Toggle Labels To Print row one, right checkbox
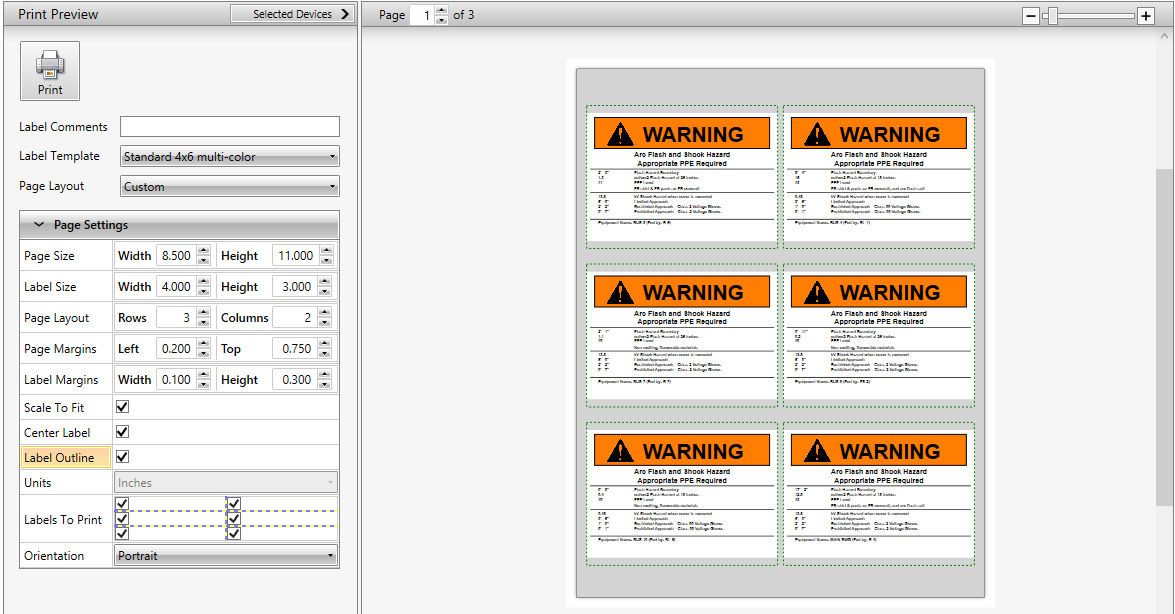 234,503
